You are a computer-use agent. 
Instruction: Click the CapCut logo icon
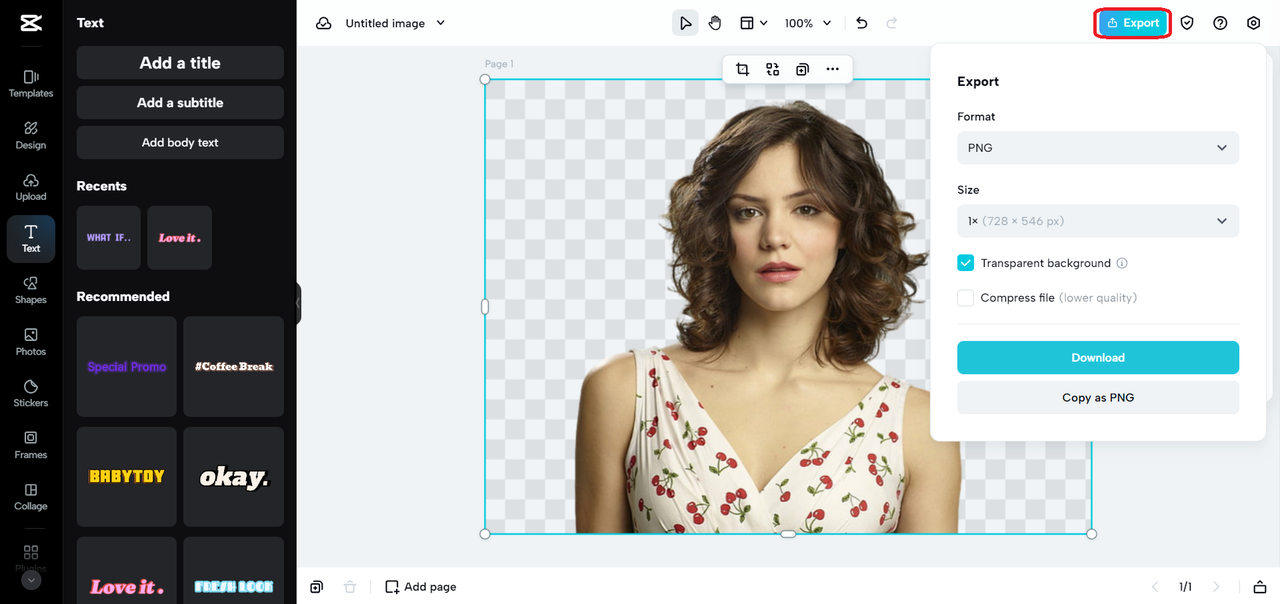tap(30, 24)
